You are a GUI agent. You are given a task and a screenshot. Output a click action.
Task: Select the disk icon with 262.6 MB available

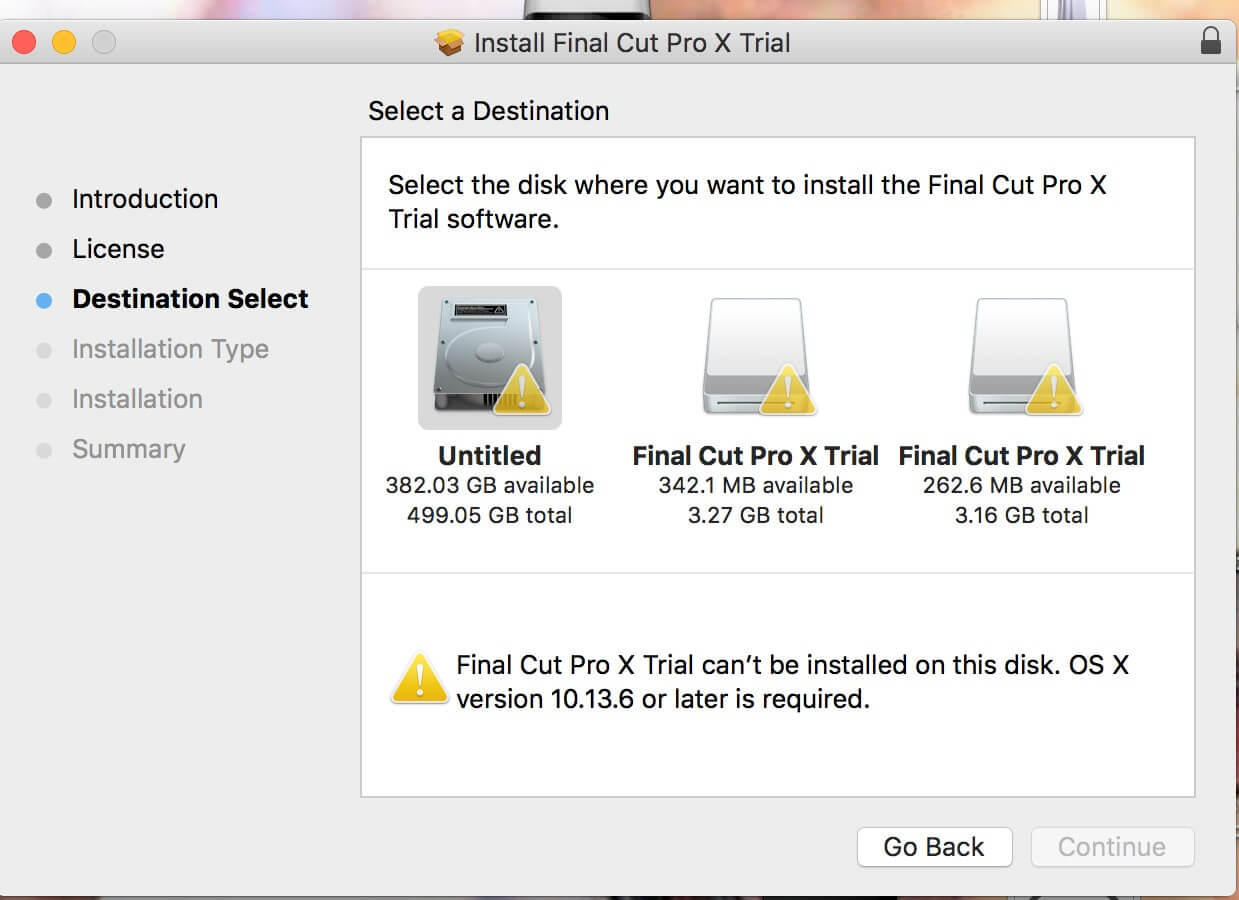pos(1021,356)
